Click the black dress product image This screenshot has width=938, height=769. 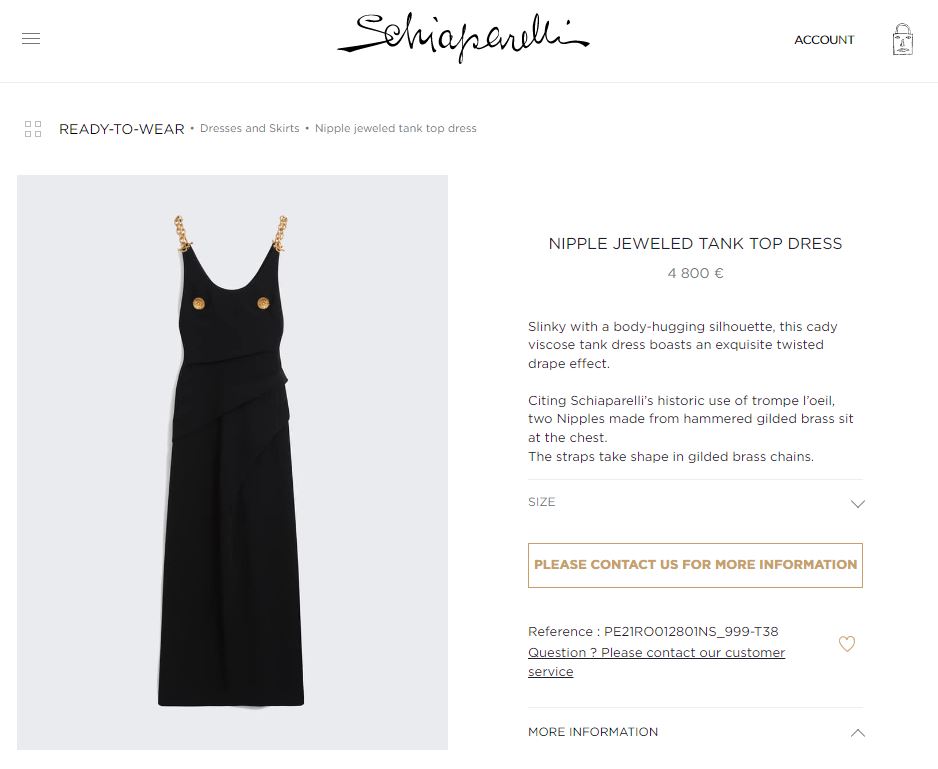232,462
